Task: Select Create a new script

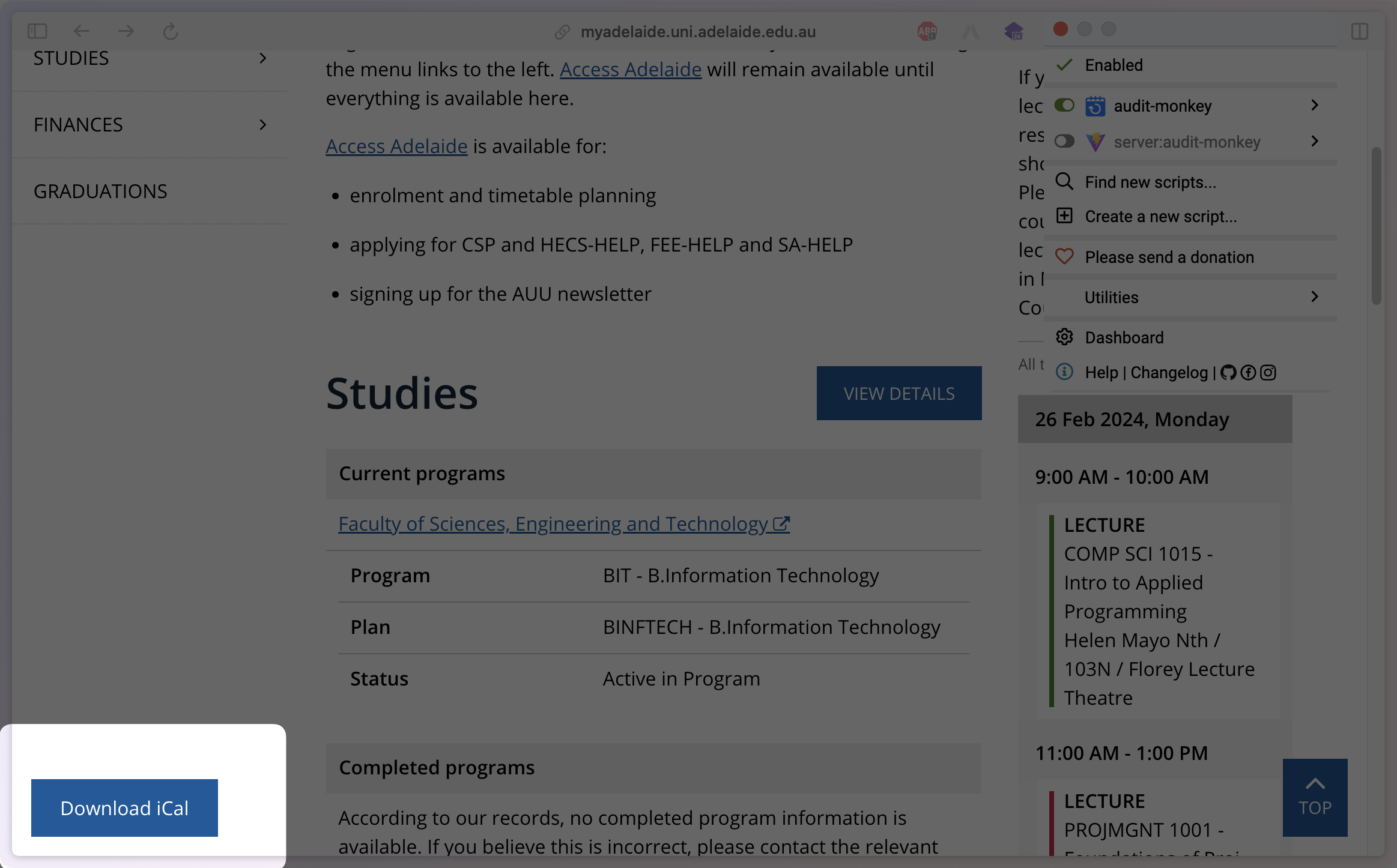Action: click(1160, 217)
